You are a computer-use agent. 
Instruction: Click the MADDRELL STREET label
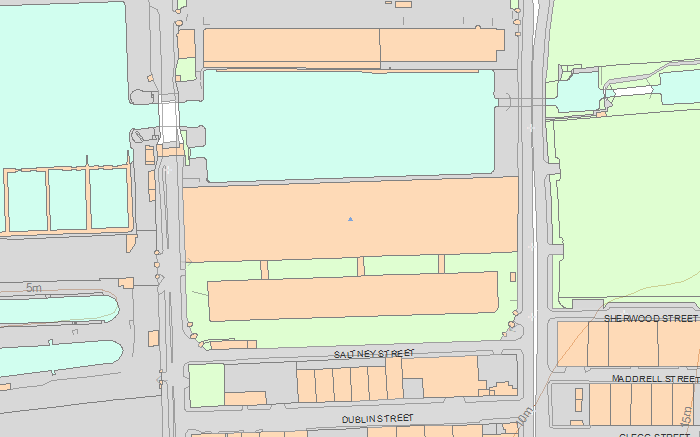coord(655,379)
